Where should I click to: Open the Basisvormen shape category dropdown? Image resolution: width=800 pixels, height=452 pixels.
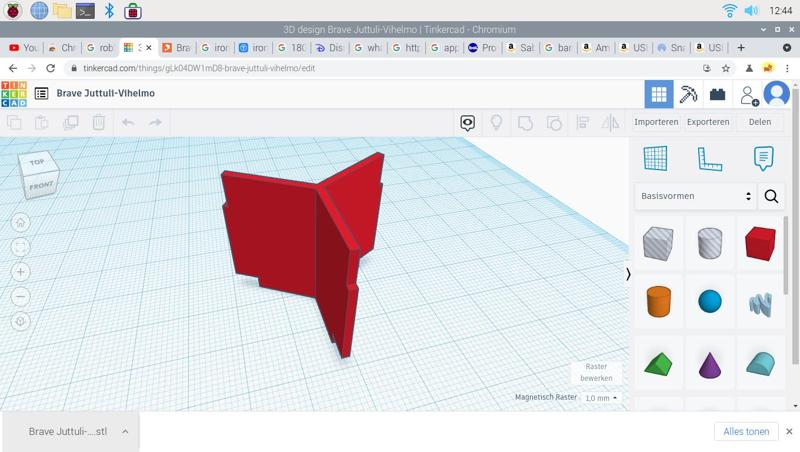point(695,196)
